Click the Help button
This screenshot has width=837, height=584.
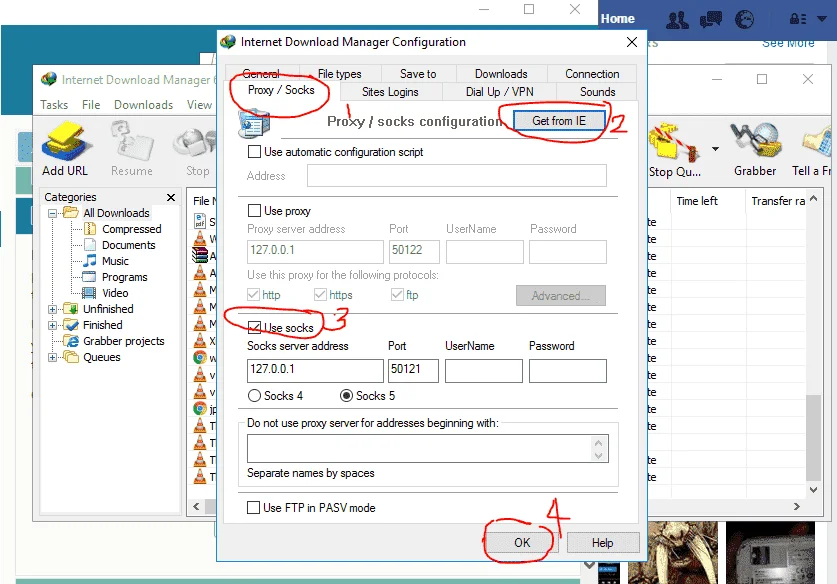coord(603,542)
